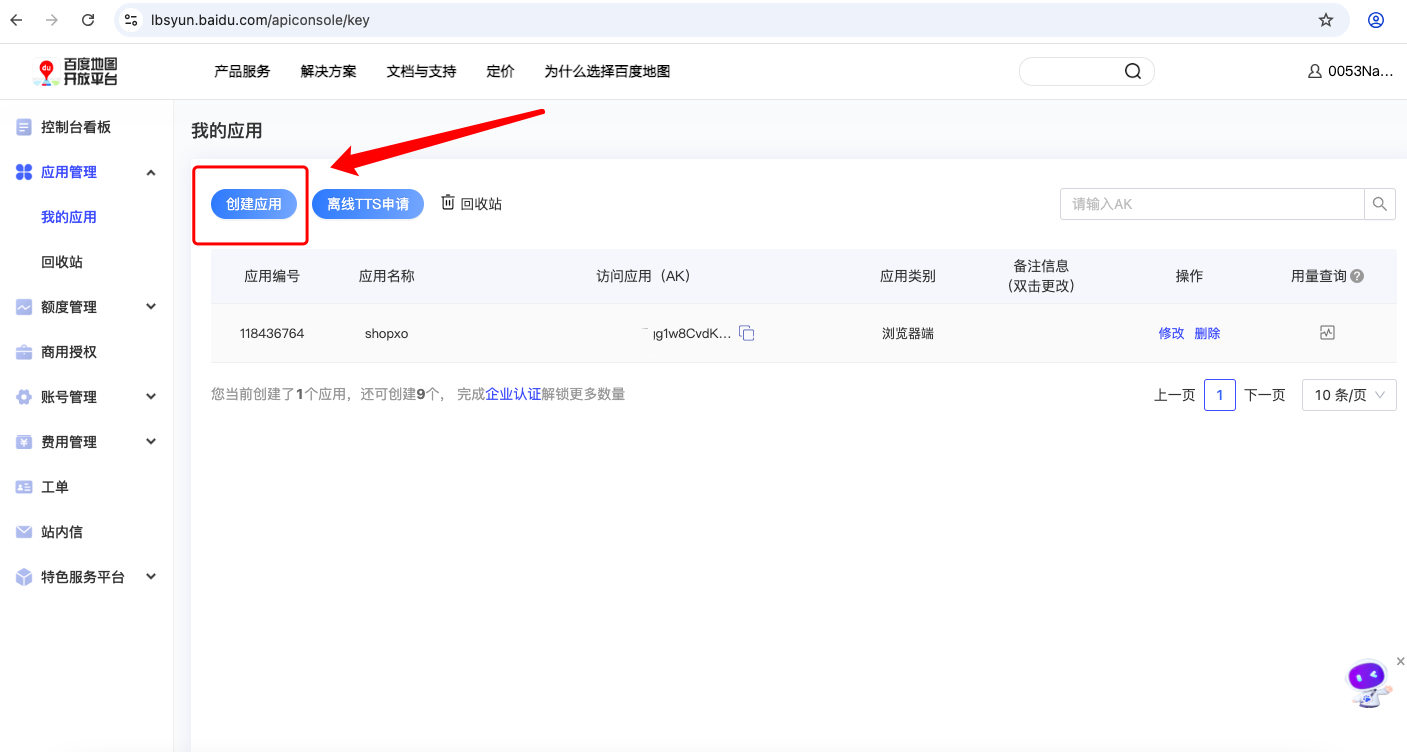Click 修改 link for shopxo app
This screenshot has width=1407, height=752.
pos(1171,333)
